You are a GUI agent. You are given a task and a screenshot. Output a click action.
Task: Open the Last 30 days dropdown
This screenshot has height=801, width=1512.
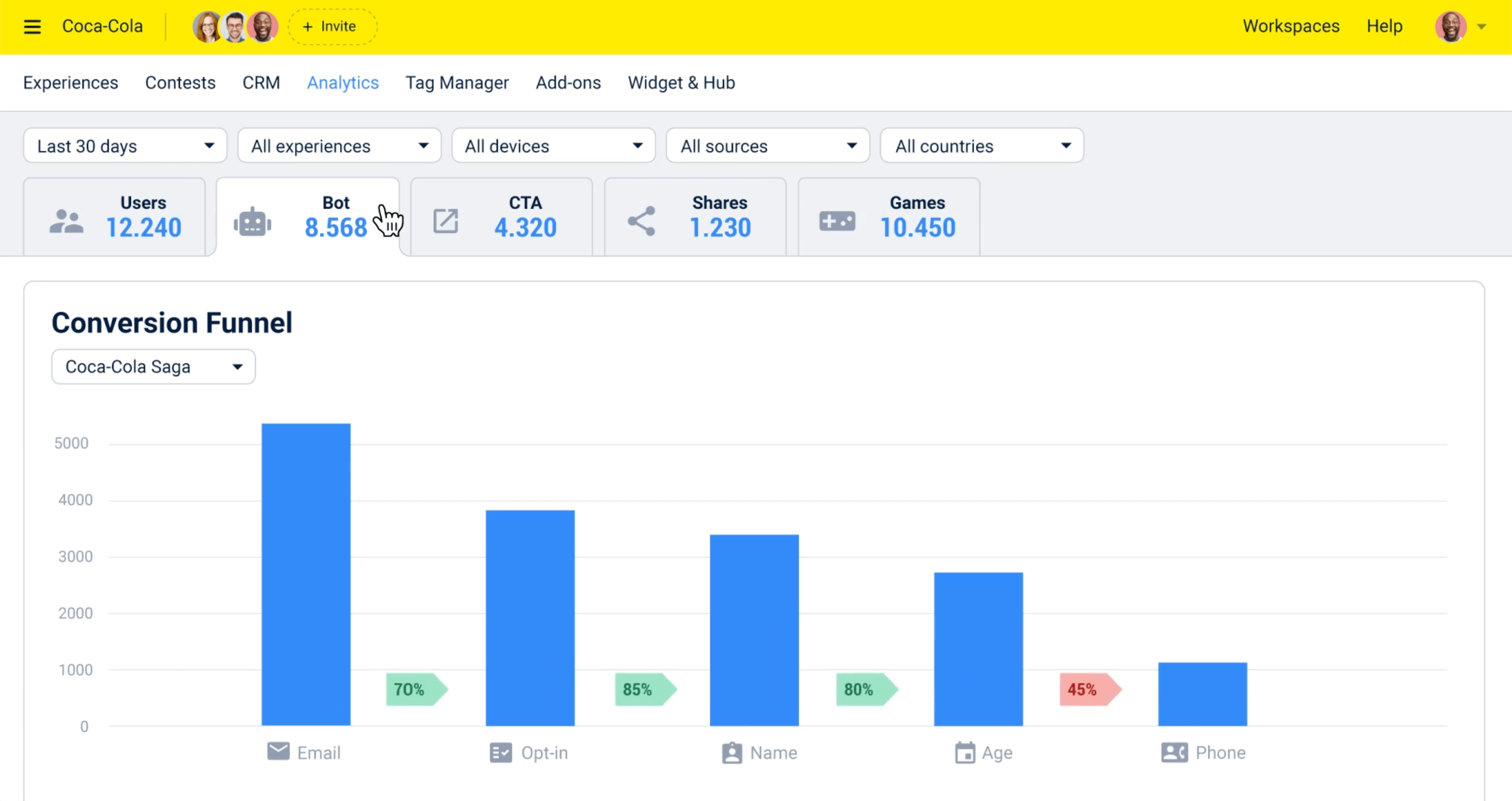(x=125, y=145)
